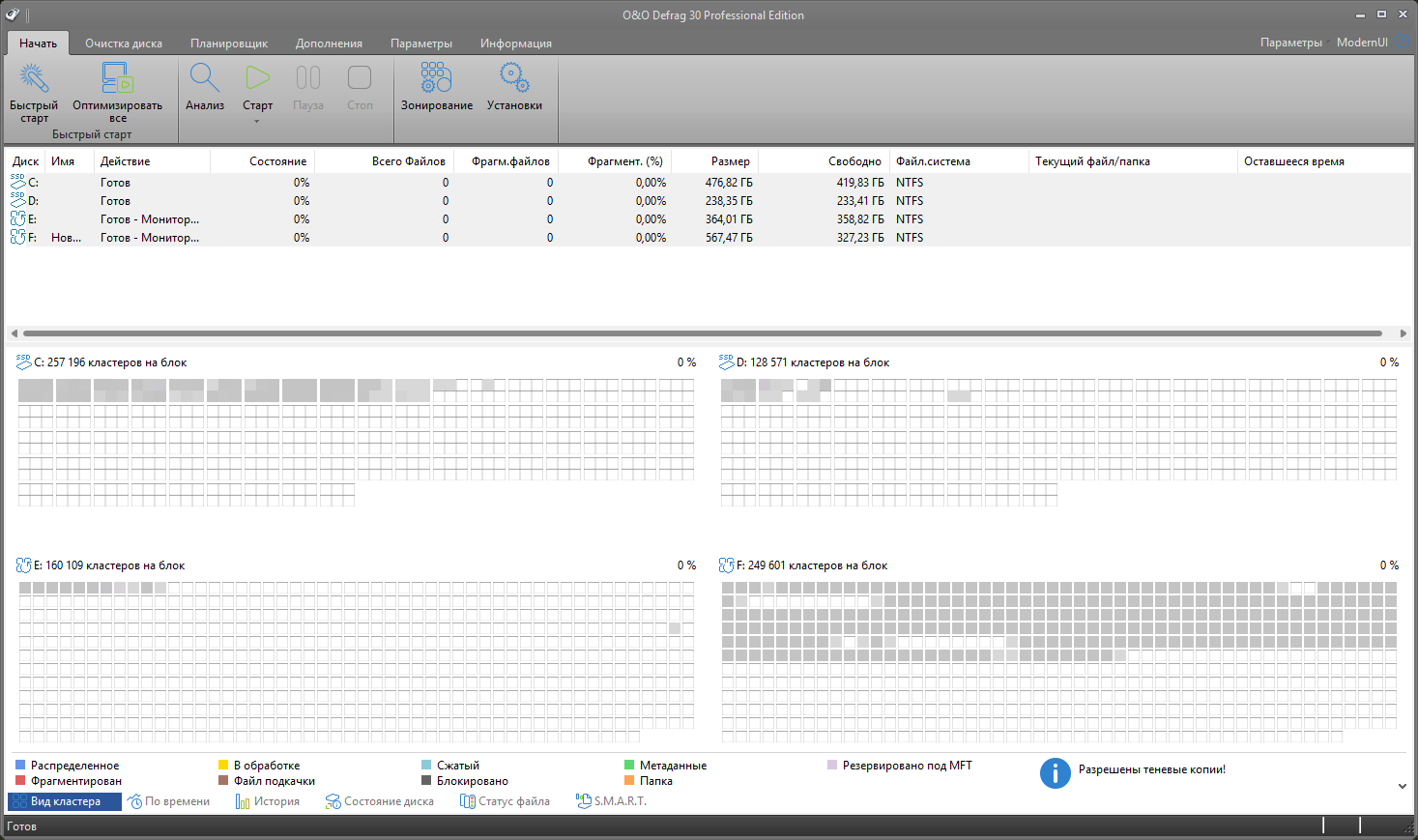Open the Планировщик ribbon tab
Screen dimensions: 1418x840
coord(229,43)
